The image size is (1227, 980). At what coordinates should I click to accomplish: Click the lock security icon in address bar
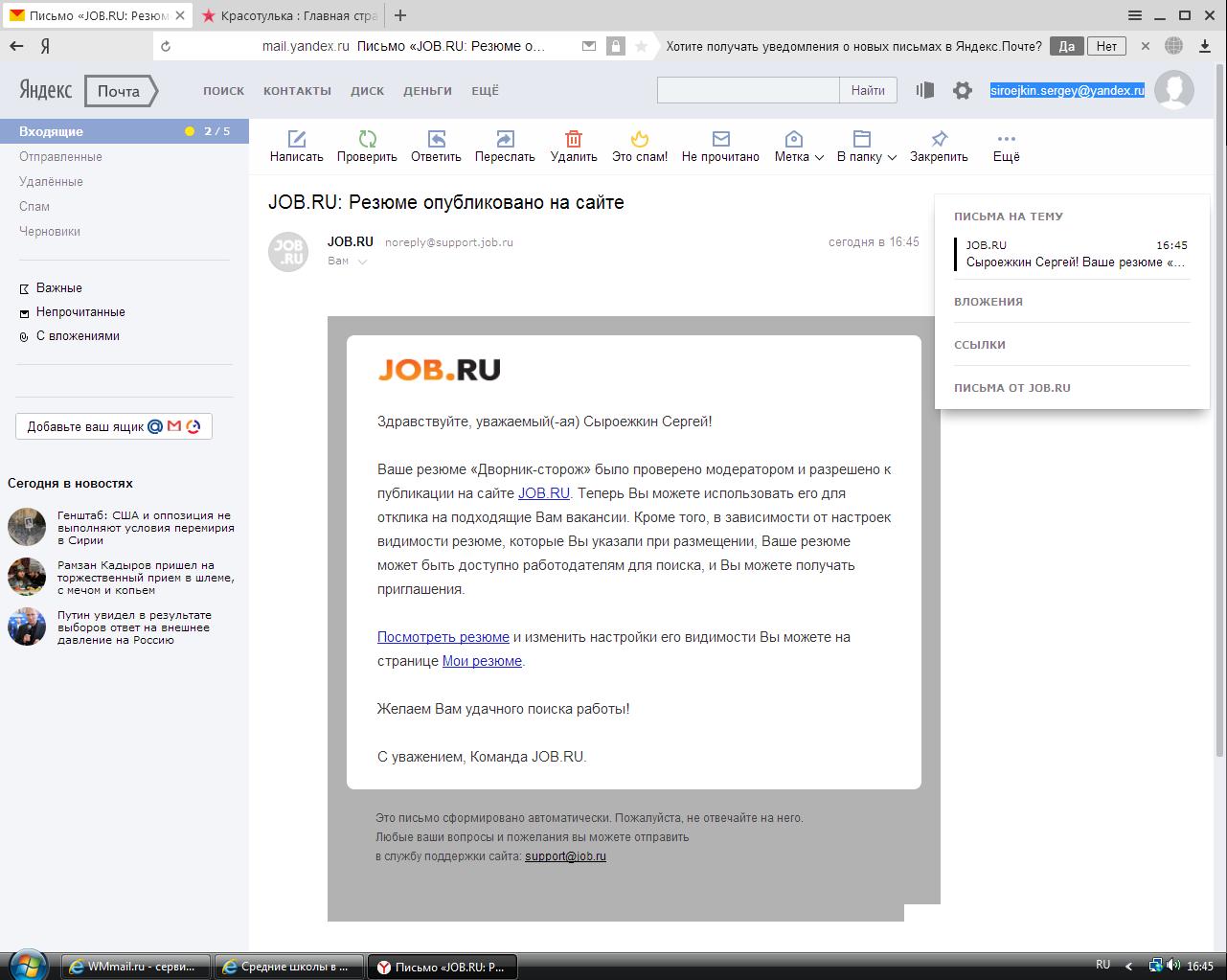pyautogui.click(x=616, y=46)
